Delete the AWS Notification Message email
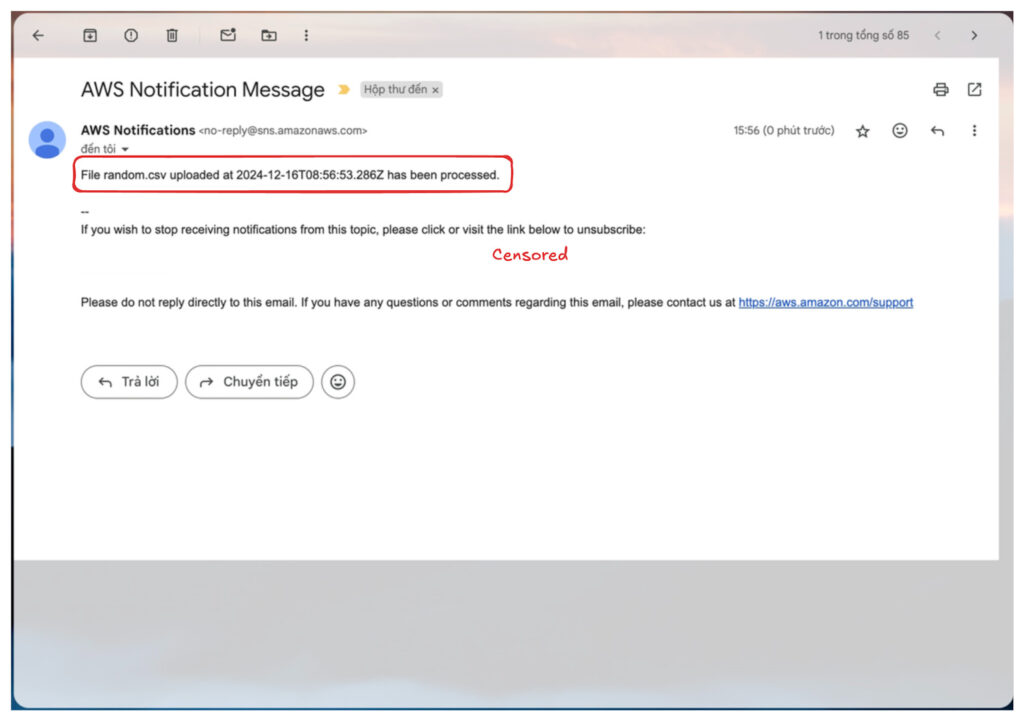The height and width of the screenshot is (721, 1024). coord(172,35)
